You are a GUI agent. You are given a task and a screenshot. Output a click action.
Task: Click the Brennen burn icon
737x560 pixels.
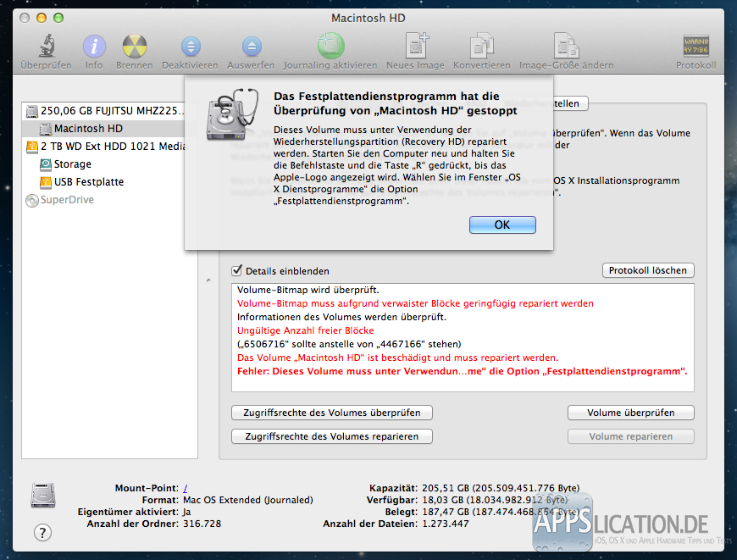(x=134, y=47)
